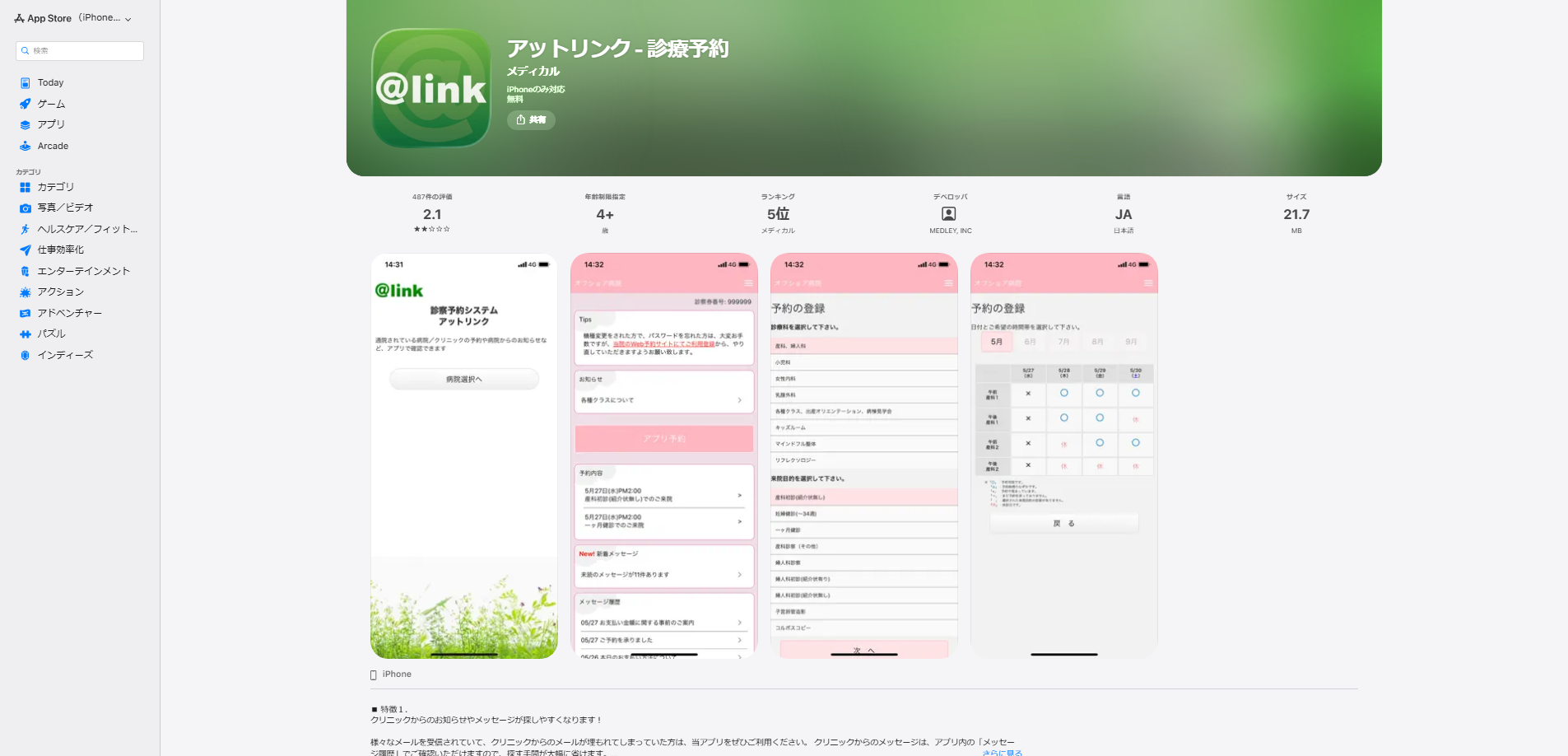Open first screenshot with 病院選択へ button
The image size is (1568, 756).
(464, 455)
